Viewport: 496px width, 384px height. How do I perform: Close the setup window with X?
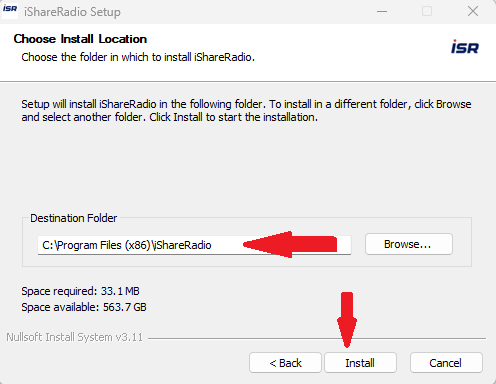click(473, 11)
